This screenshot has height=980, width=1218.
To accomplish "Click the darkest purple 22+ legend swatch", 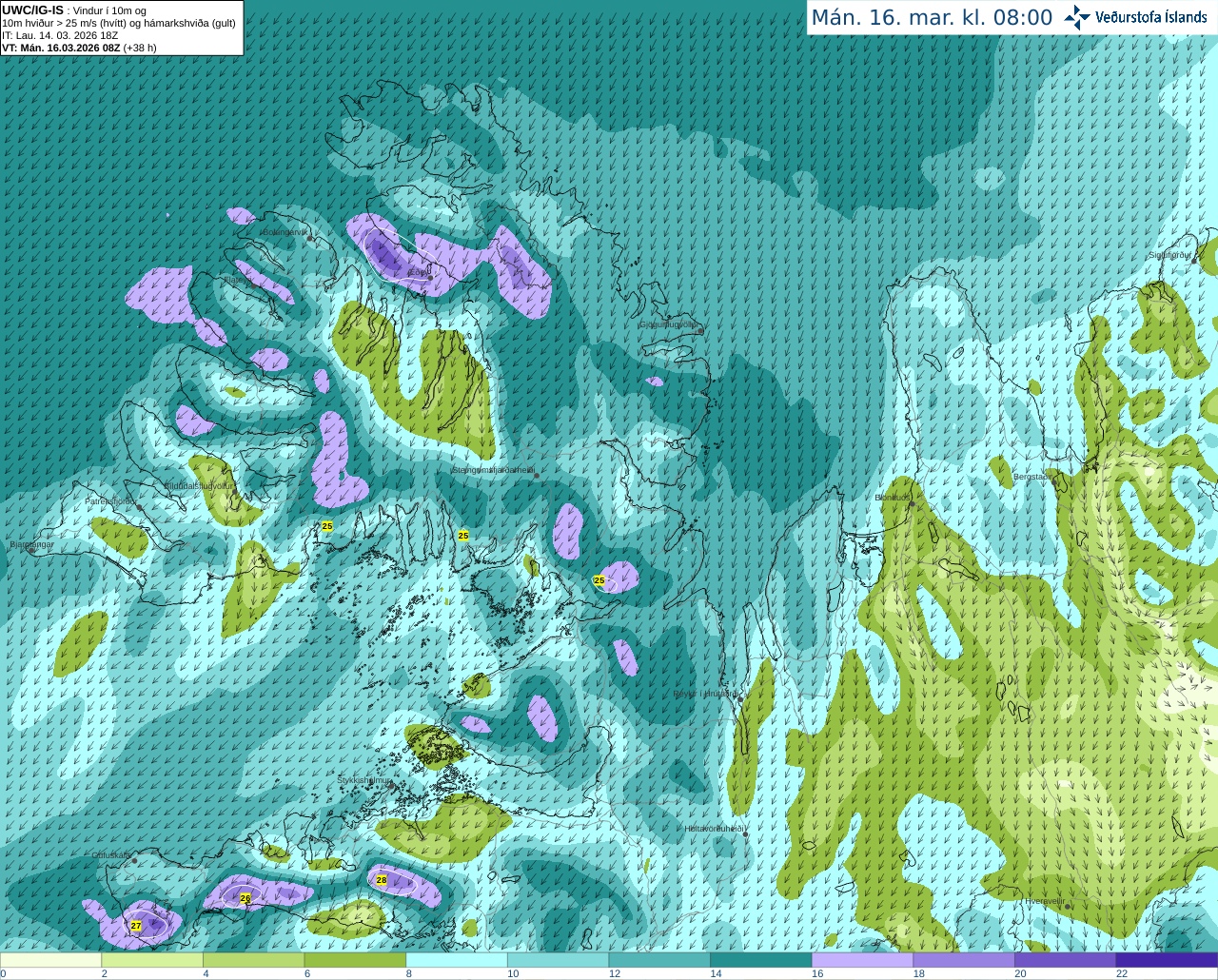I will 1167,960.
